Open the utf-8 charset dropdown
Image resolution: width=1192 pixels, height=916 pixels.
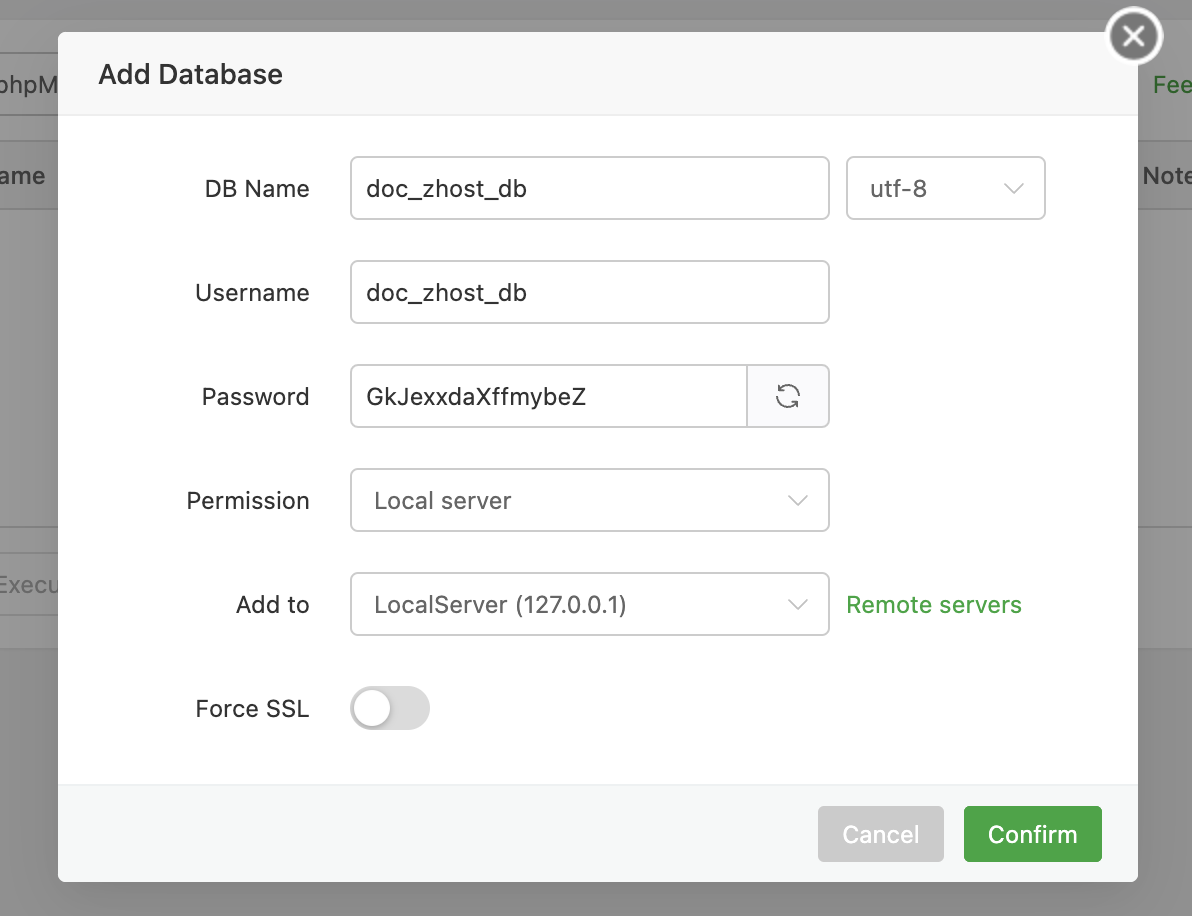point(945,188)
